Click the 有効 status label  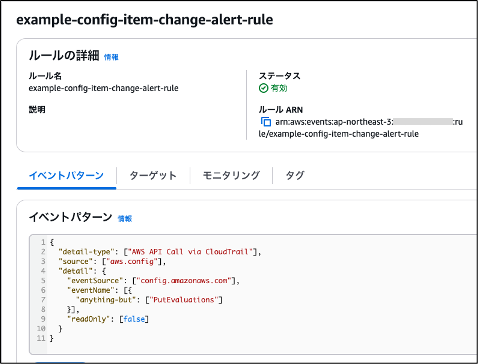(279, 88)
